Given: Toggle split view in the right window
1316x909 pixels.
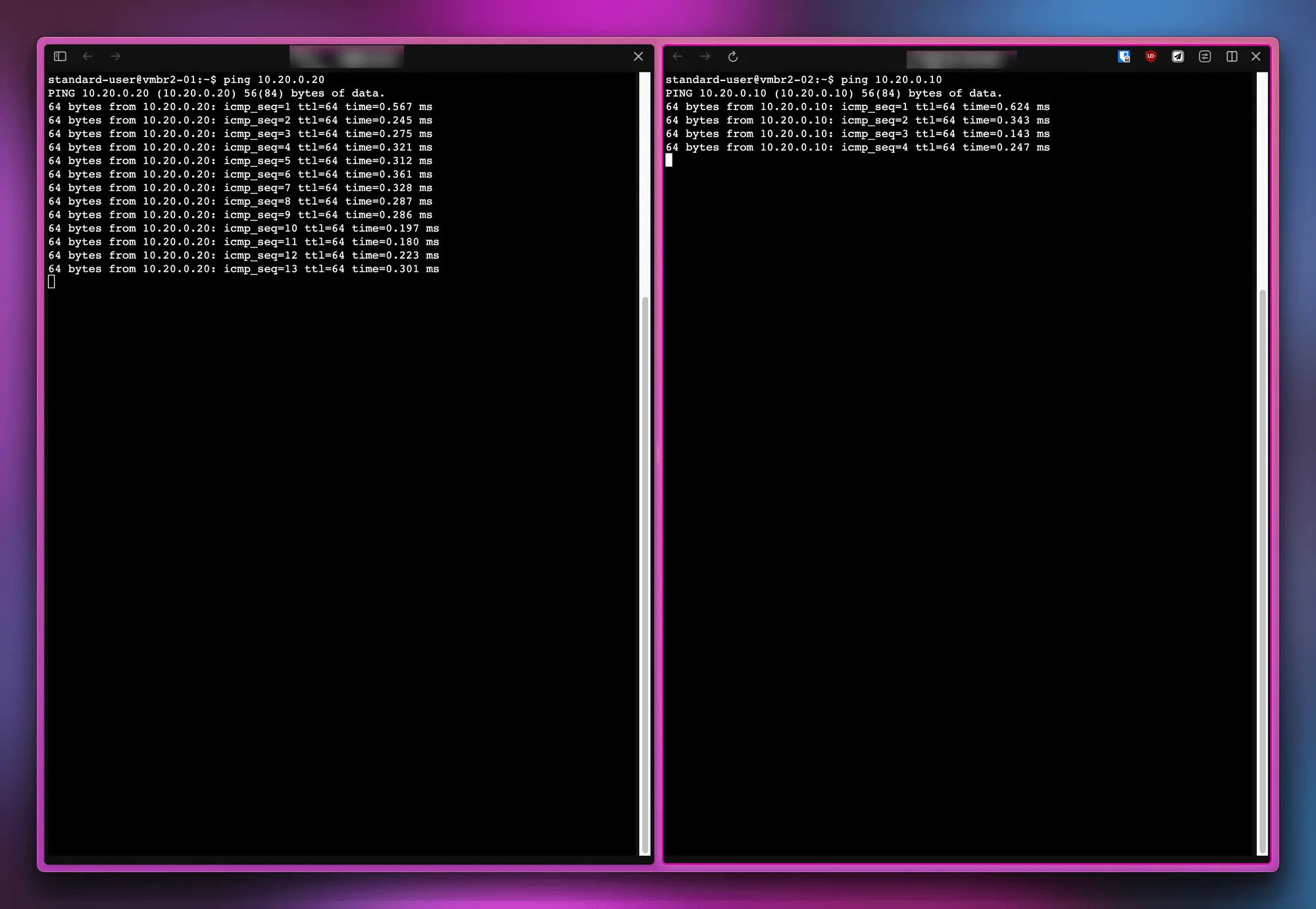Looking at the screenshot, I should (1232, 57).
